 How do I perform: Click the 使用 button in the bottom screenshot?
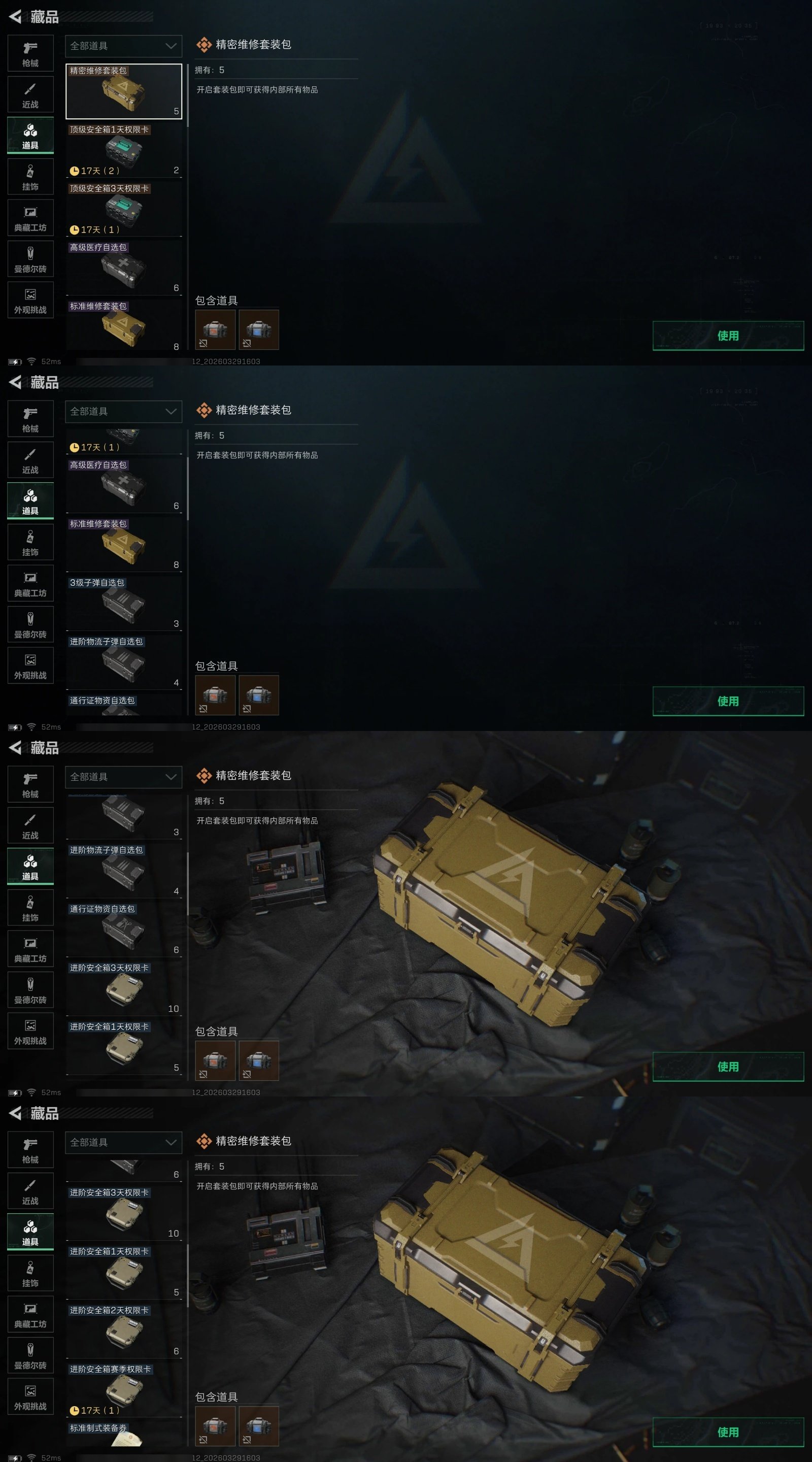click(x=728, y=1432)
